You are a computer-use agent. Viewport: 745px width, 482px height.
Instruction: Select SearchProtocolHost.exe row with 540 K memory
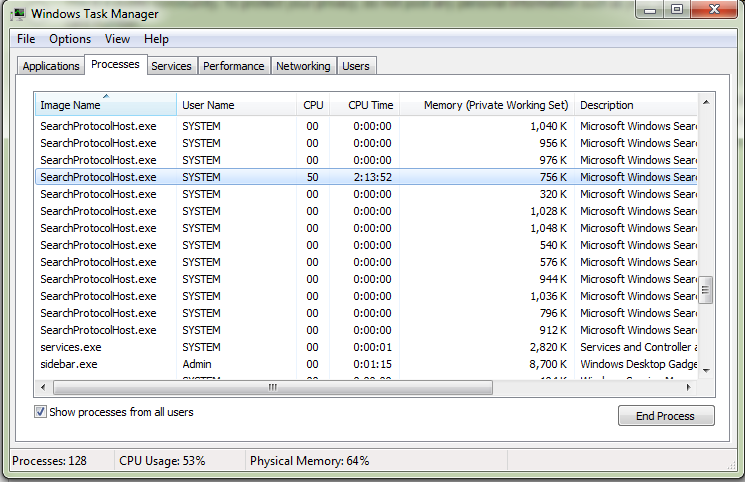[366, 245]
